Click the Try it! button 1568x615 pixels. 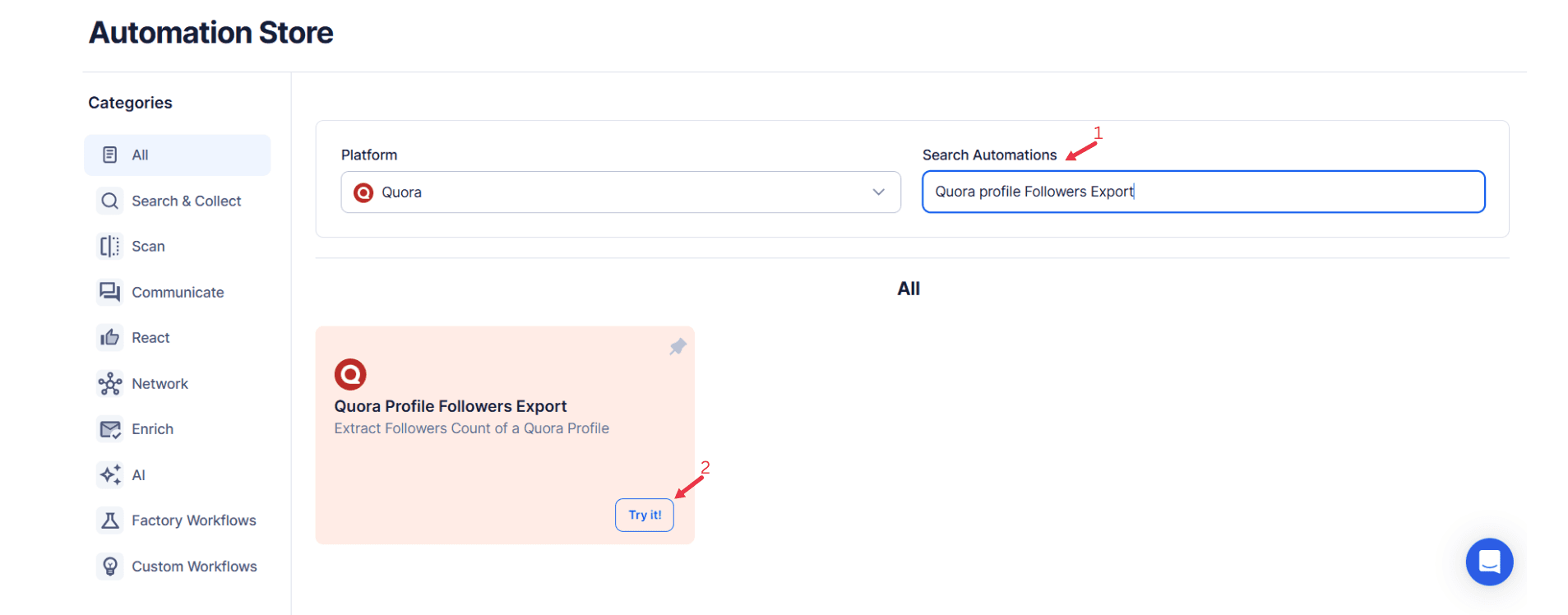tap(644, 514)
